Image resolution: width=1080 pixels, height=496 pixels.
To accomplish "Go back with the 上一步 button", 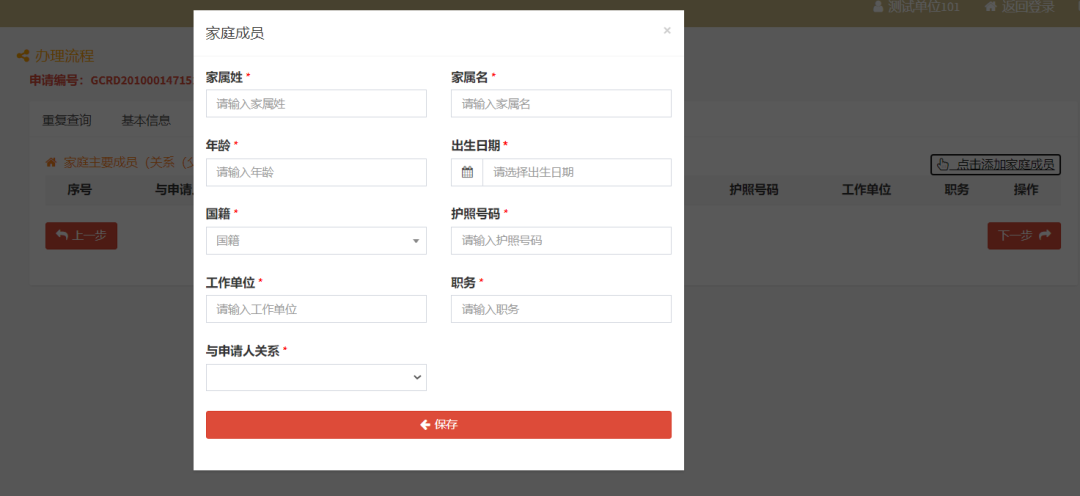I will [81, 236].
